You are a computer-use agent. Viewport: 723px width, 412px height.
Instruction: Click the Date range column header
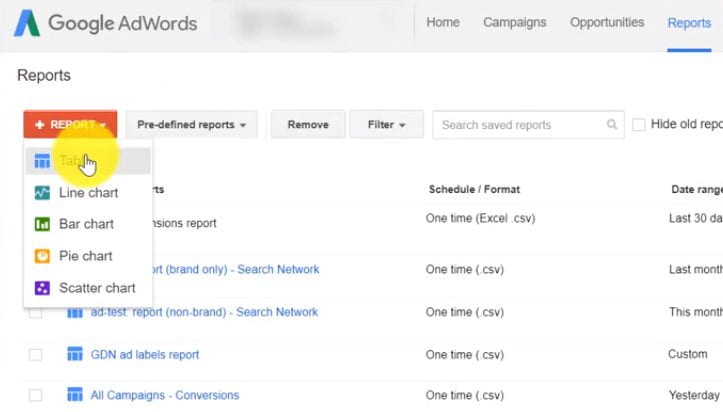point(697,189)
